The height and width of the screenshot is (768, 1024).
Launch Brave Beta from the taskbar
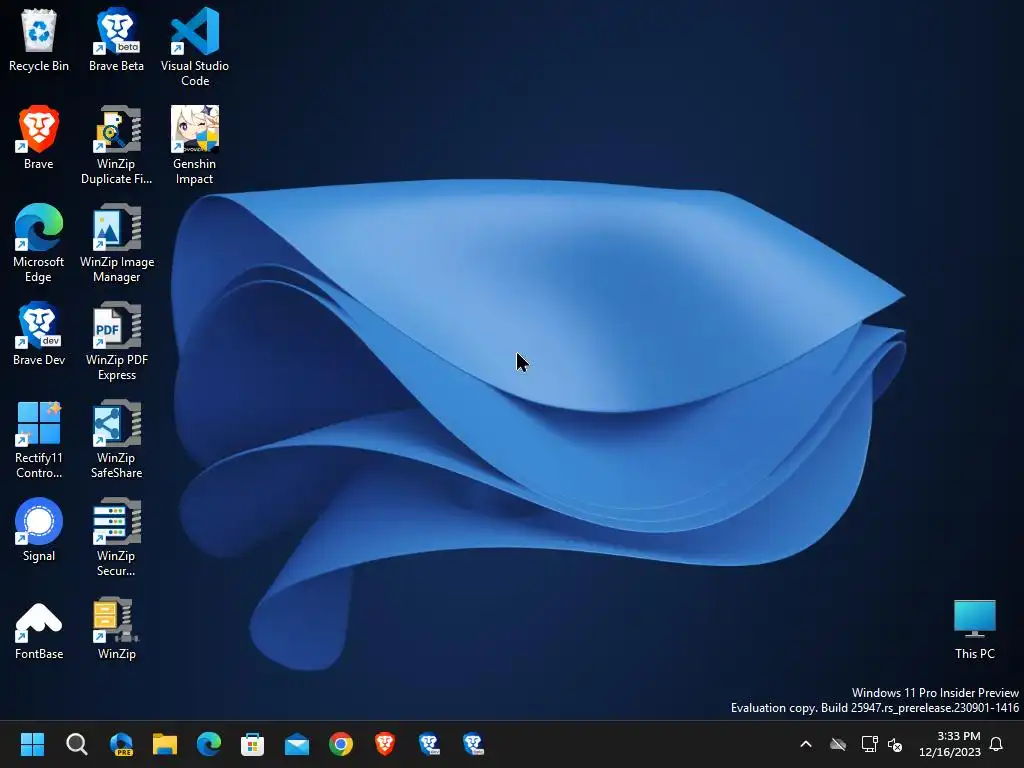[x=473, y=744]
